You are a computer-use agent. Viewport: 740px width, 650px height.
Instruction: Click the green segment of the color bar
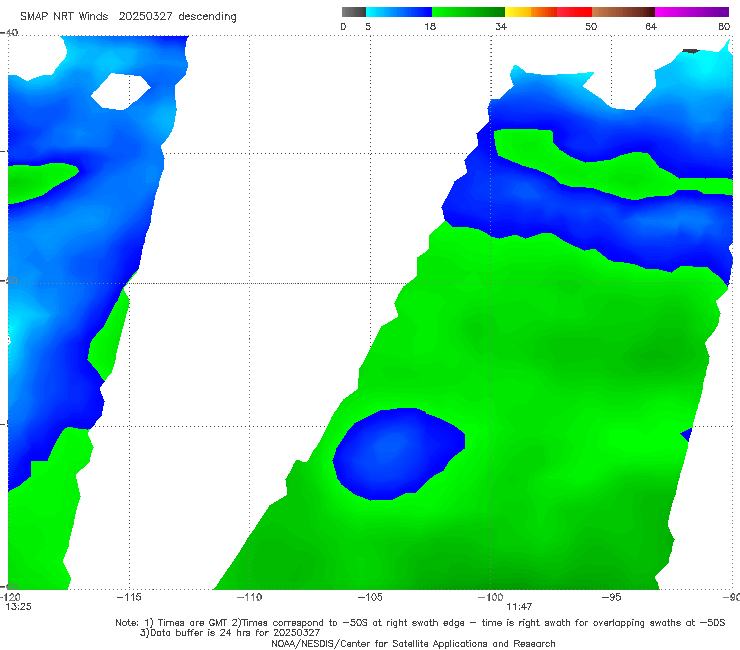coord(468,12)
